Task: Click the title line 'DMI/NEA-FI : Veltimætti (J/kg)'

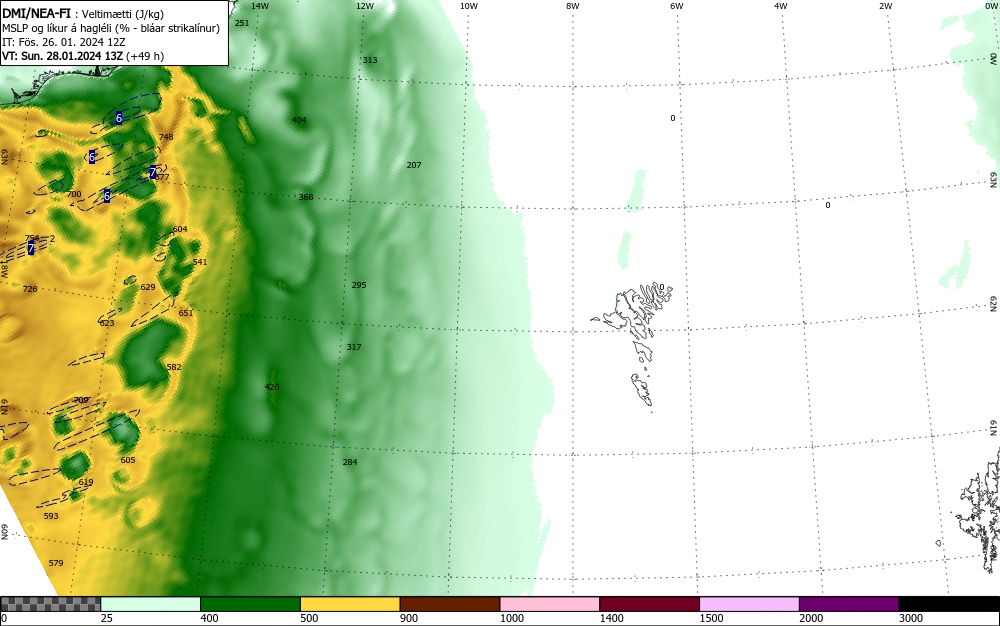Action: (83, 14)
